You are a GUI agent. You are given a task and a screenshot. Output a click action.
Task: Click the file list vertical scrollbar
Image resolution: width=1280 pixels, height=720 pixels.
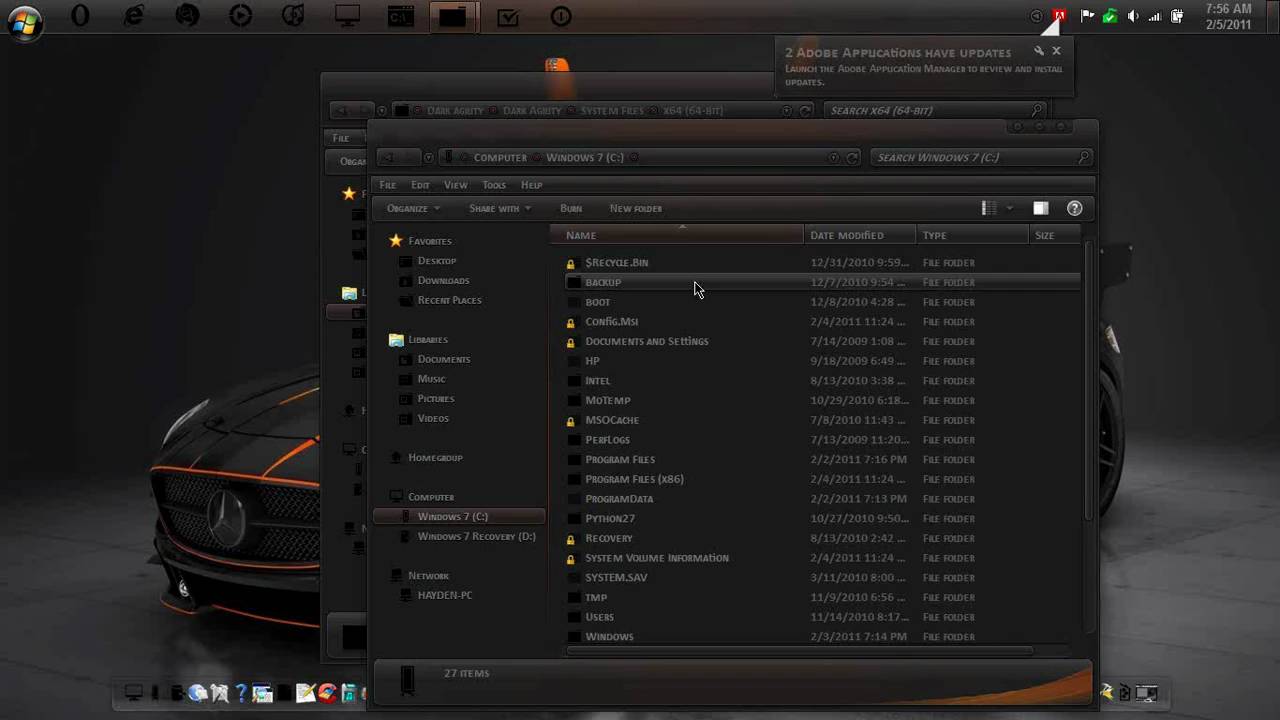(1088, 380)
